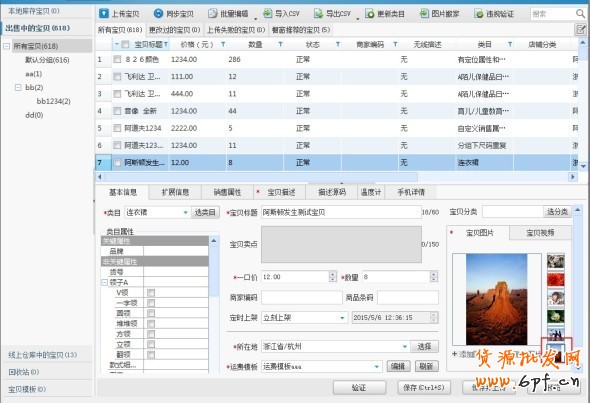Open the 宝贝视频 tab
Image resolution: width=590 pixels, height=403 pixels.
[540, 233]
